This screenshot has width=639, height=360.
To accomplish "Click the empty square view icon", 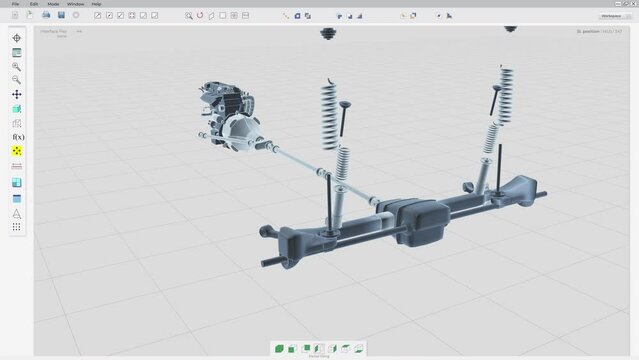I will coord(223,15).
